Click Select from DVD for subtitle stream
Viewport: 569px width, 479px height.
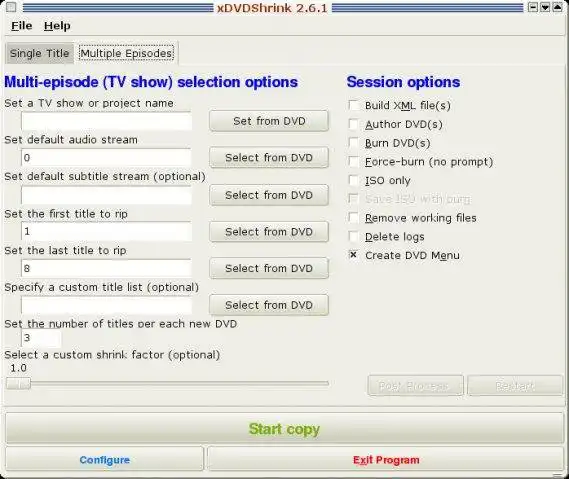(269, 195)
